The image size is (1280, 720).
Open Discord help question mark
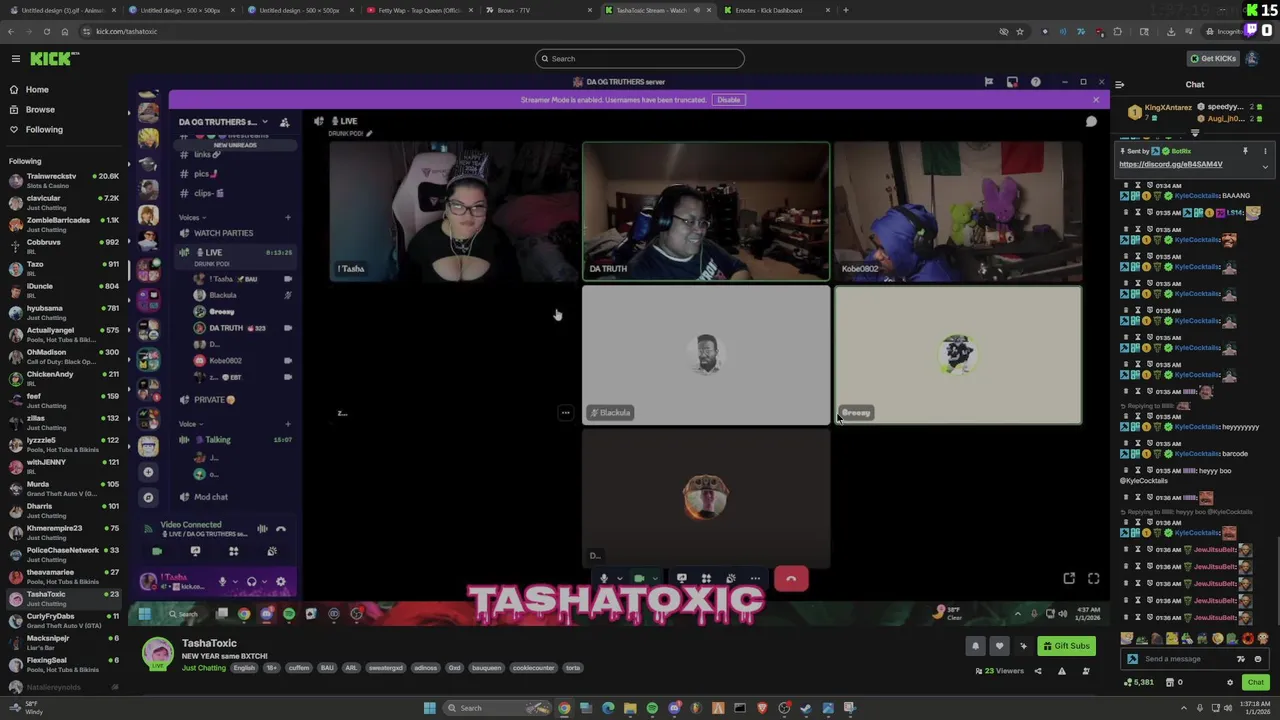coord(1035,82)
